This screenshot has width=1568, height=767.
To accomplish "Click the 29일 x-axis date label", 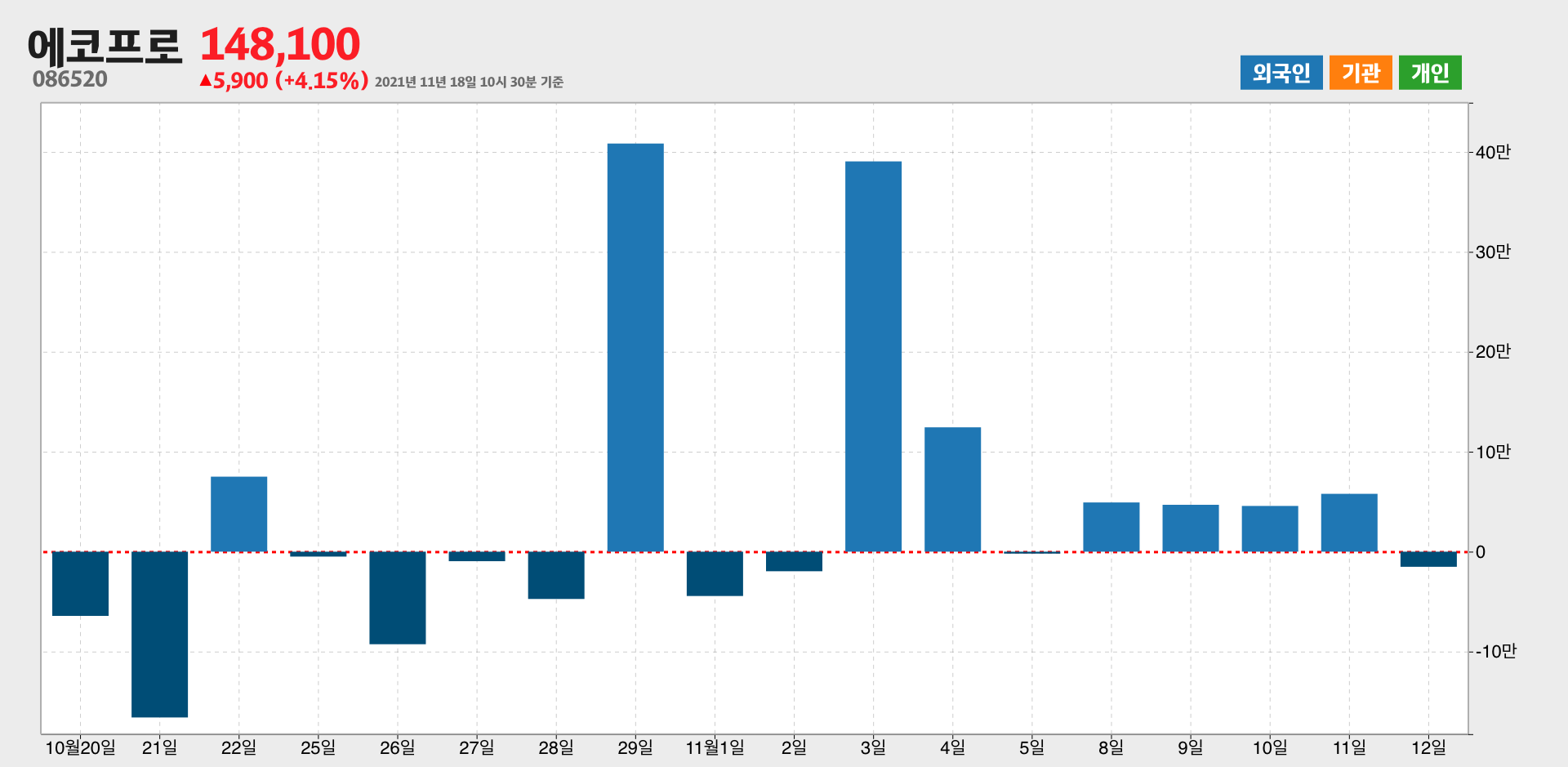I will (x=635, y=747).
